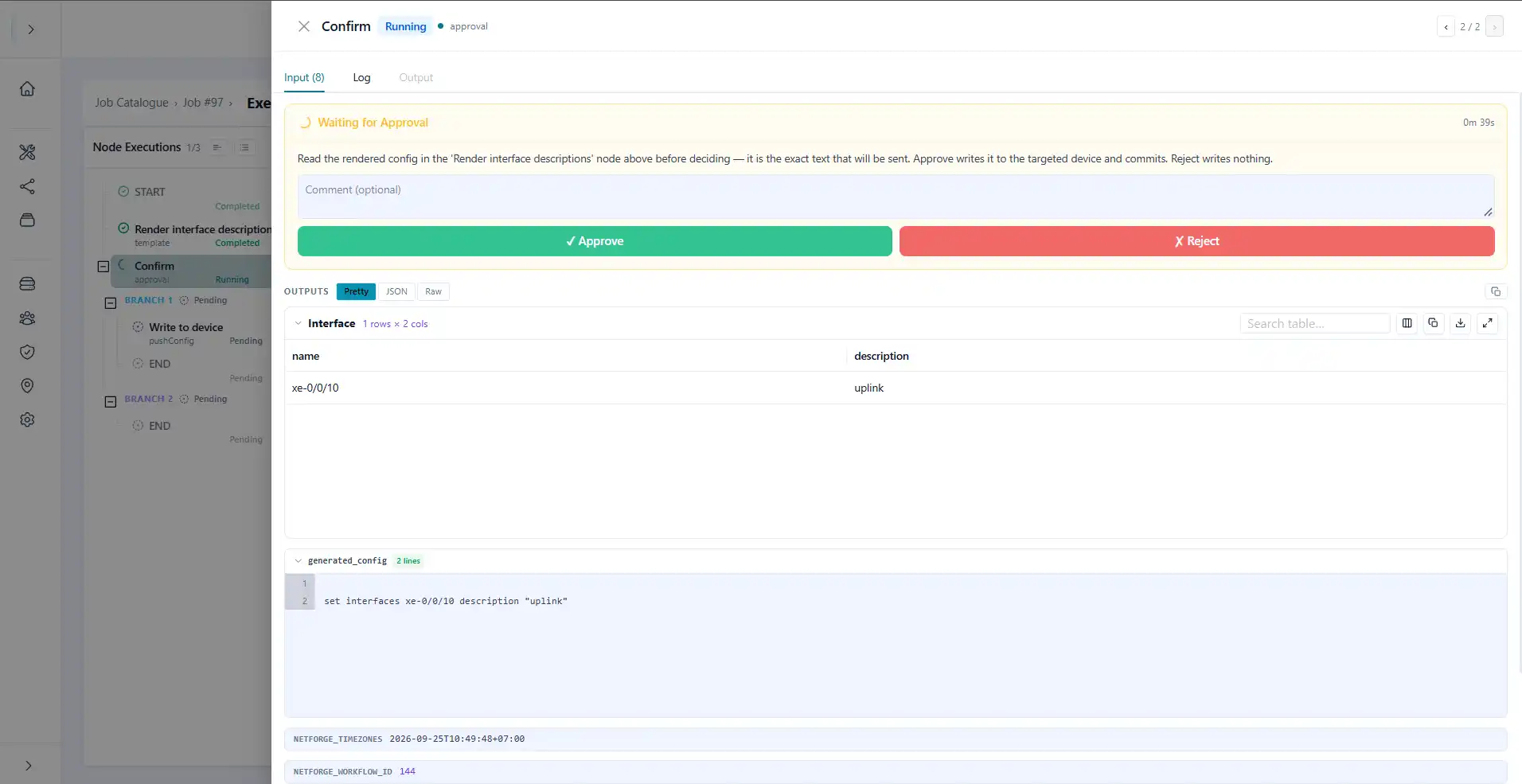1522x784 pixels.
Task: Open the column visibility icon for Interface table
Action: coord(1407,323)
